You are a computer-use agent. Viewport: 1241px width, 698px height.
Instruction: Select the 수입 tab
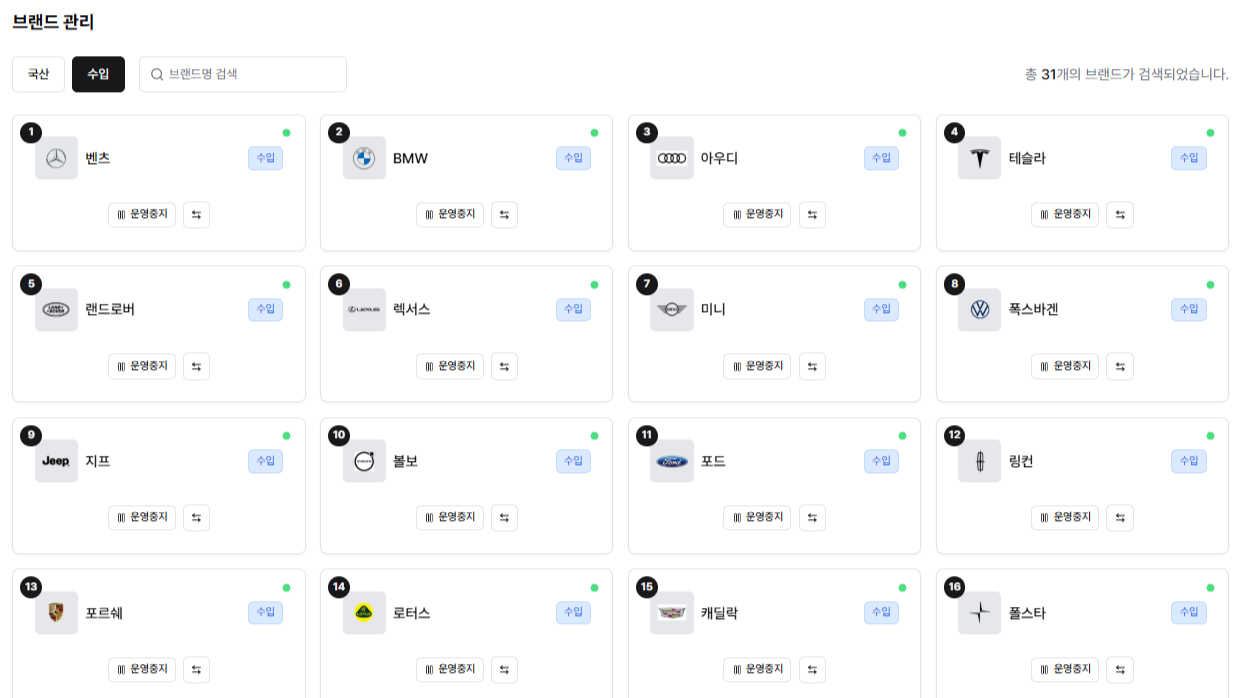tap(98, 74)
